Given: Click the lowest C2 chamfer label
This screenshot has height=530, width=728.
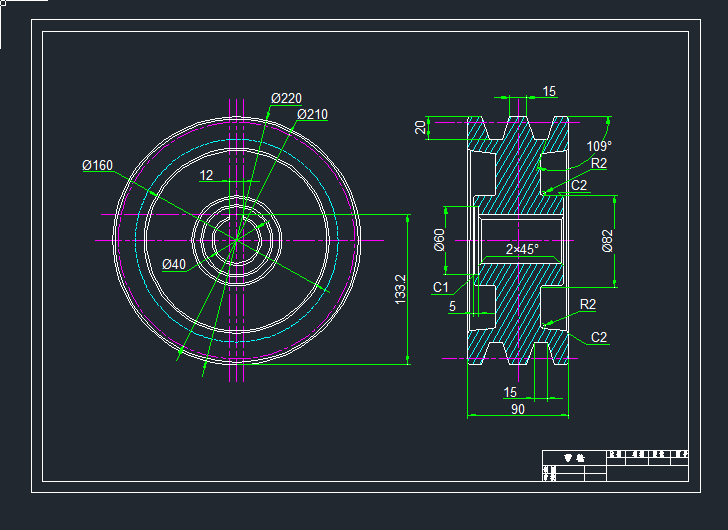Looking at the screenshot, I should 599,337.
